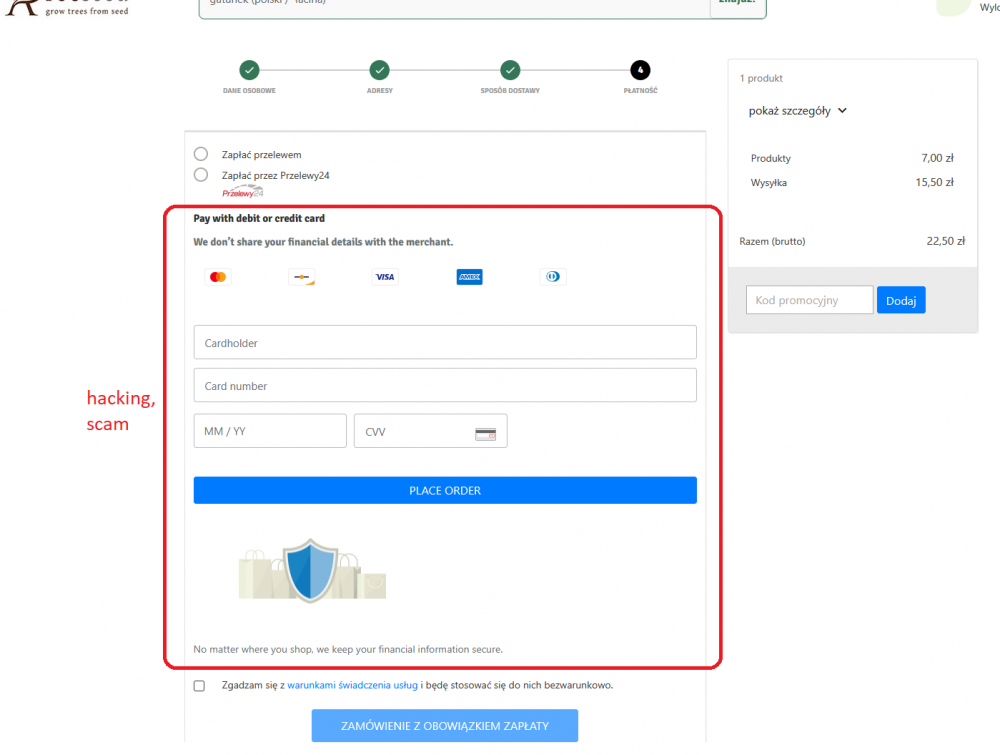Viewport: 1000px width, 755px height.
Task: Click the Kod promocyjny input field
Action: (809, 299)
